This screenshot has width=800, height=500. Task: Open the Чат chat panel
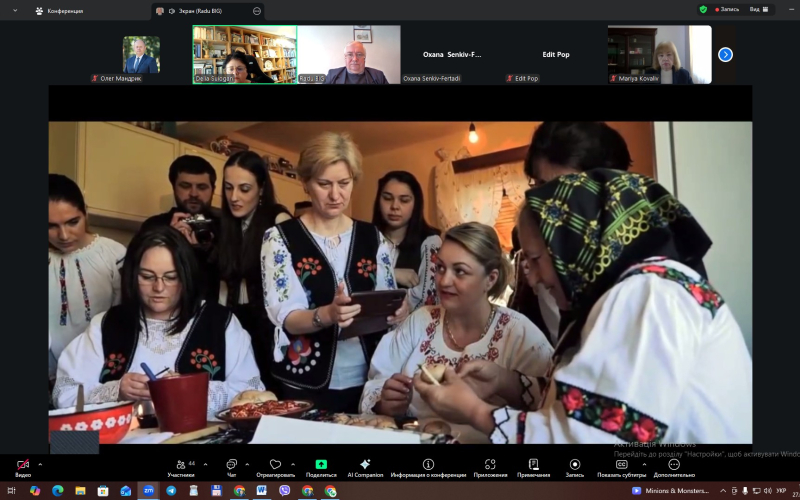[x=231, y=467]
